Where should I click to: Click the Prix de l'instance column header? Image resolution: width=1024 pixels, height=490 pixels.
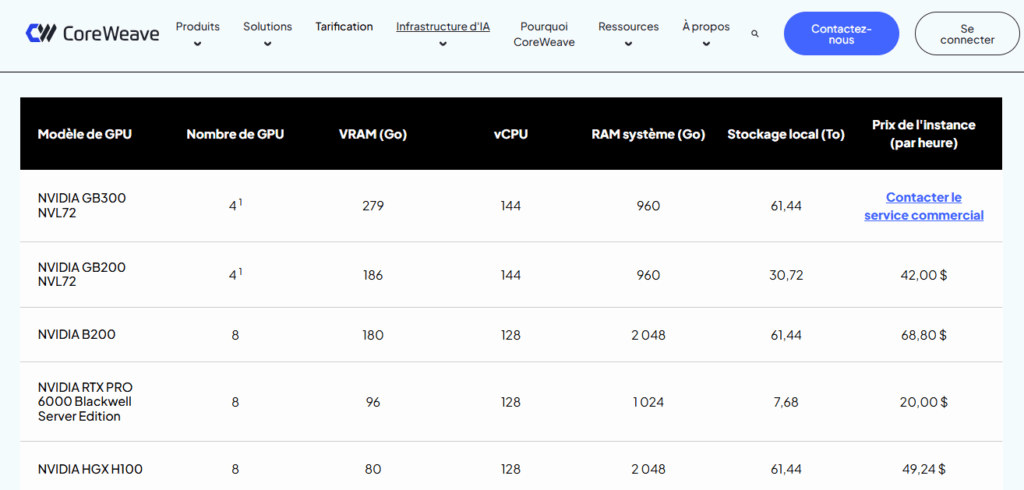pyautogui.click(x=923, y=134)
